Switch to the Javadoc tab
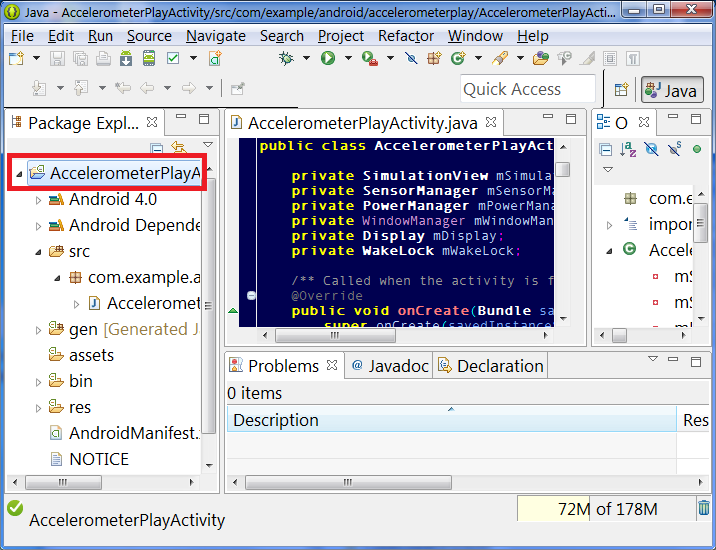This screenshot has height=550, width=716. click(390, 366)
